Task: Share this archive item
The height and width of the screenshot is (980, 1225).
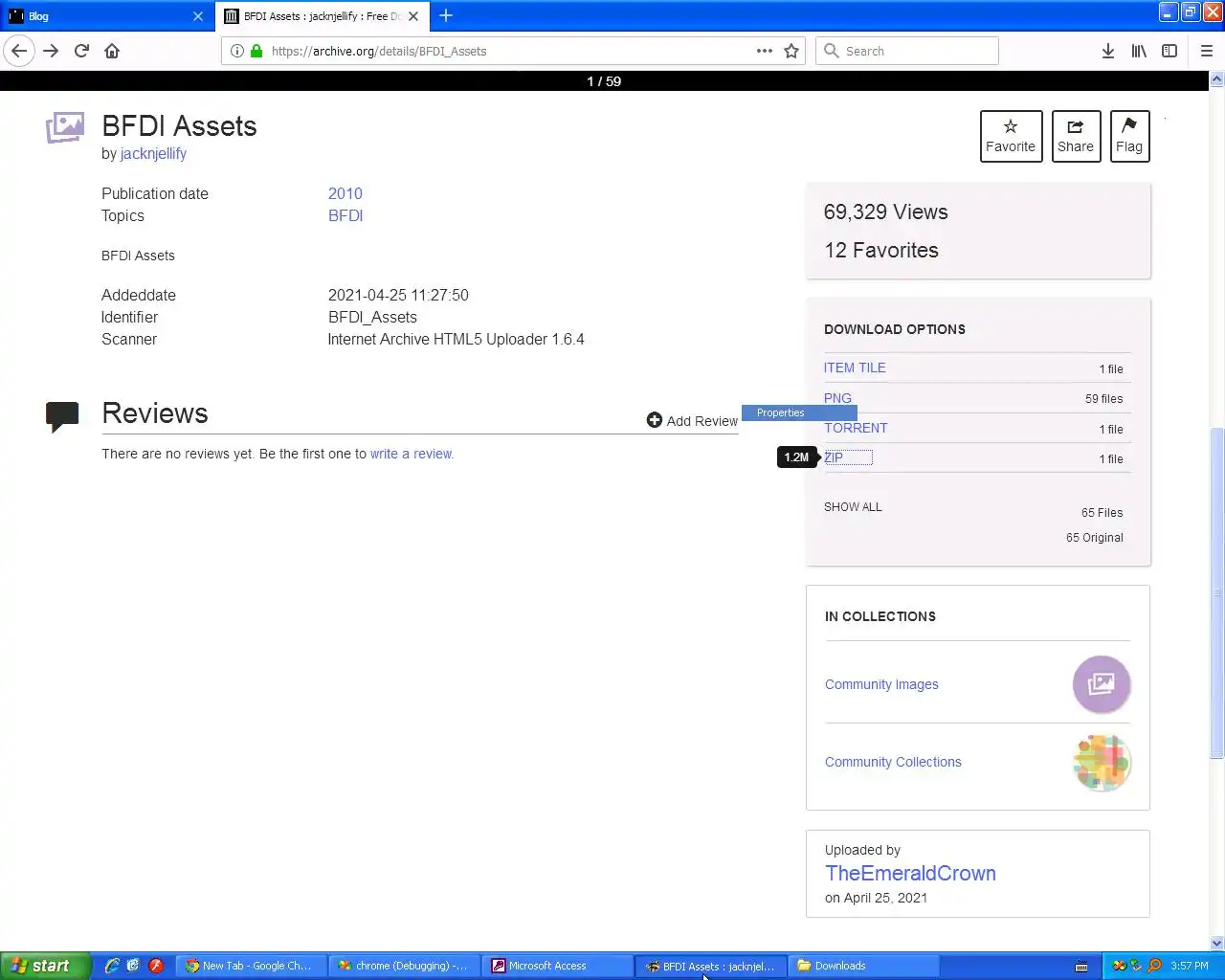Action: pos(1076,136)
